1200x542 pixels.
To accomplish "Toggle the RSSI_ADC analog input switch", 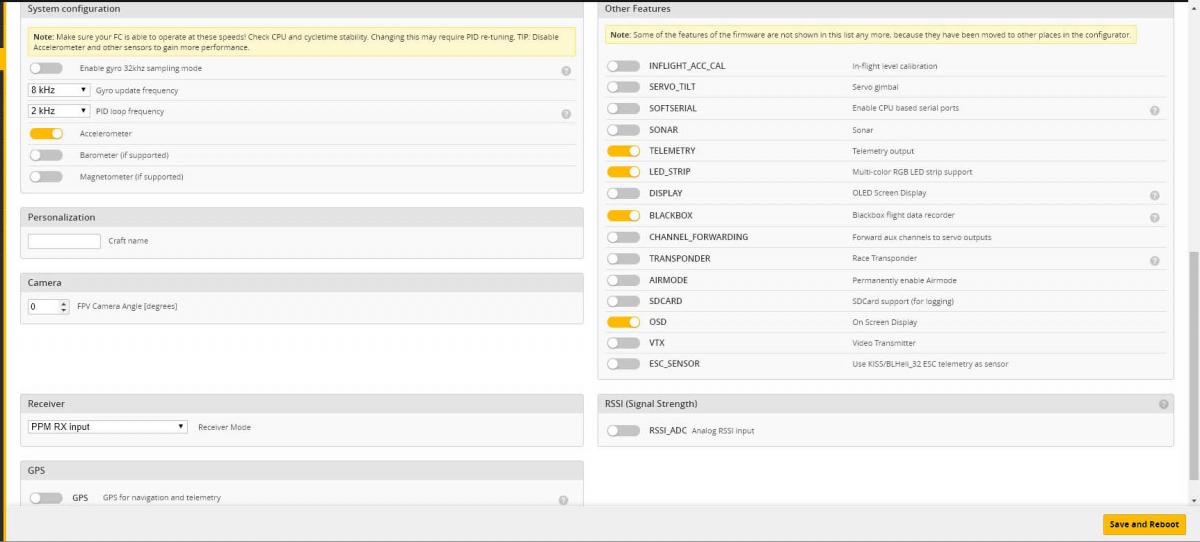I will click(623, 431).
